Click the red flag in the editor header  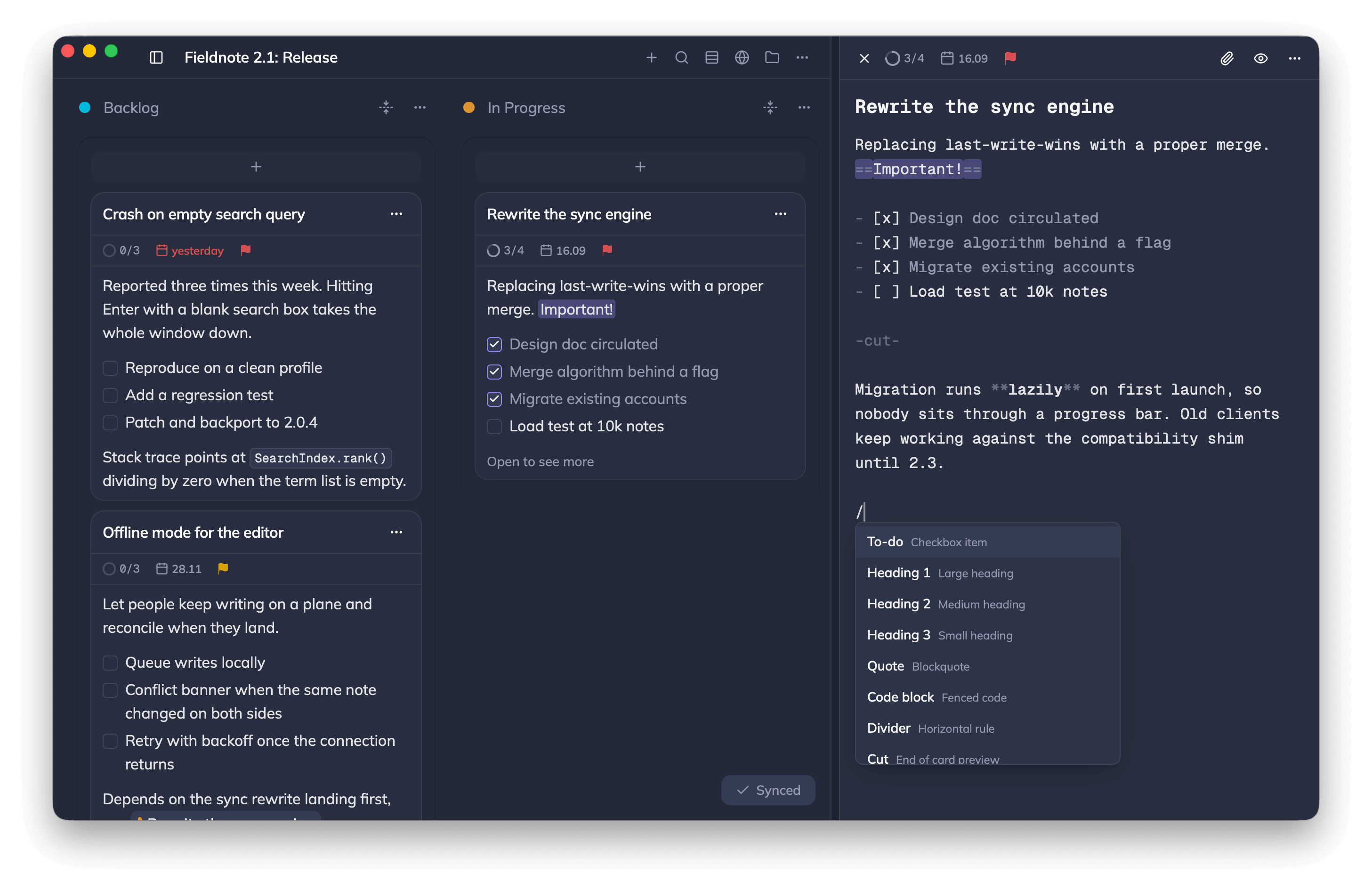pos(1010,58)
